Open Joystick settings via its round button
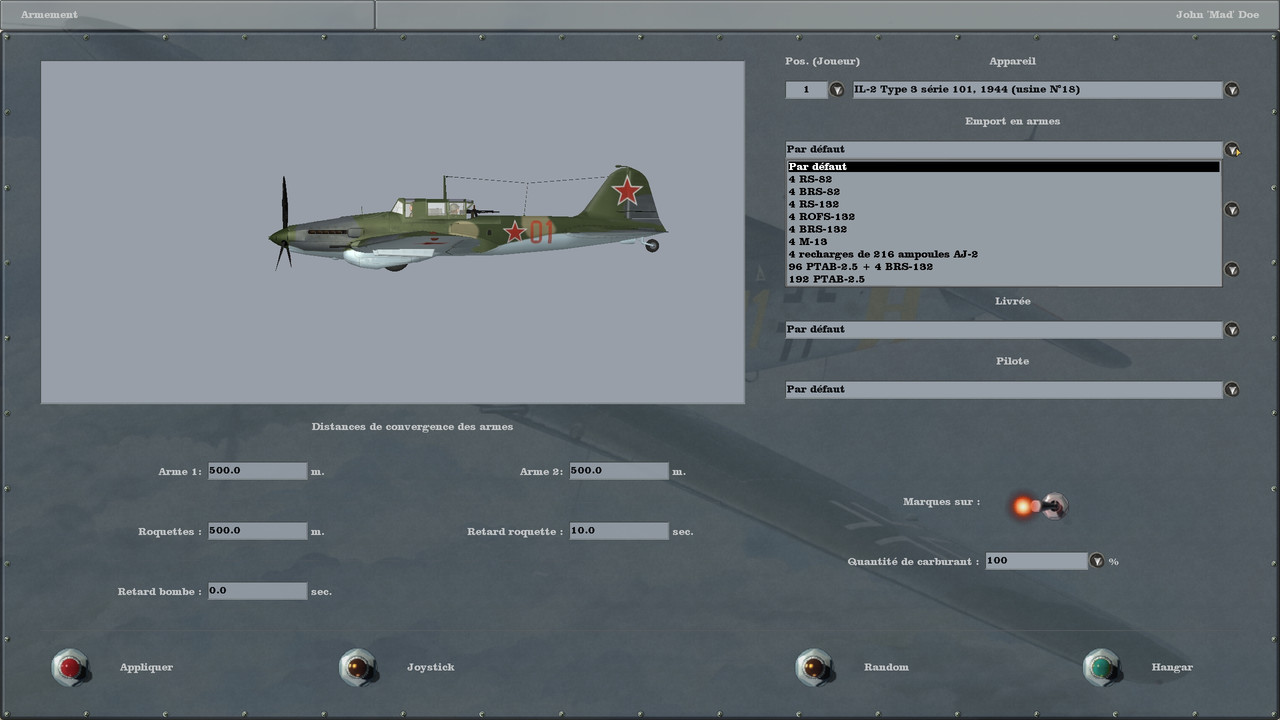The height and width of the screenshot is (720, 1280). [357, 667]
